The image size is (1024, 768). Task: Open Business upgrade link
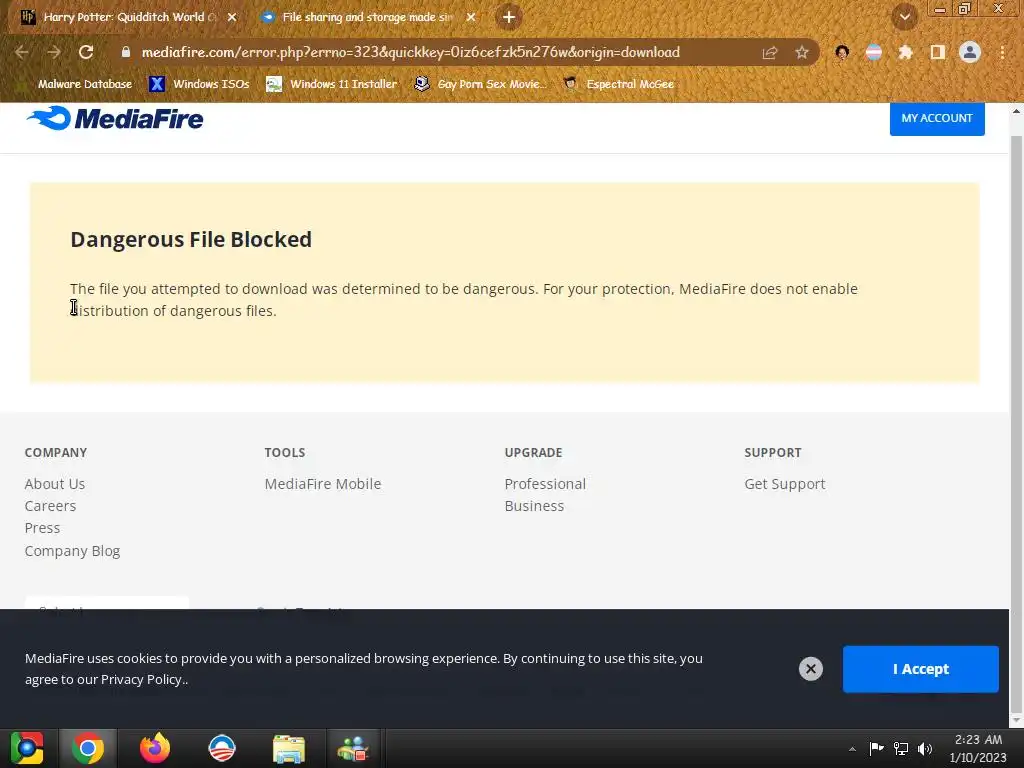coord(534,506)
